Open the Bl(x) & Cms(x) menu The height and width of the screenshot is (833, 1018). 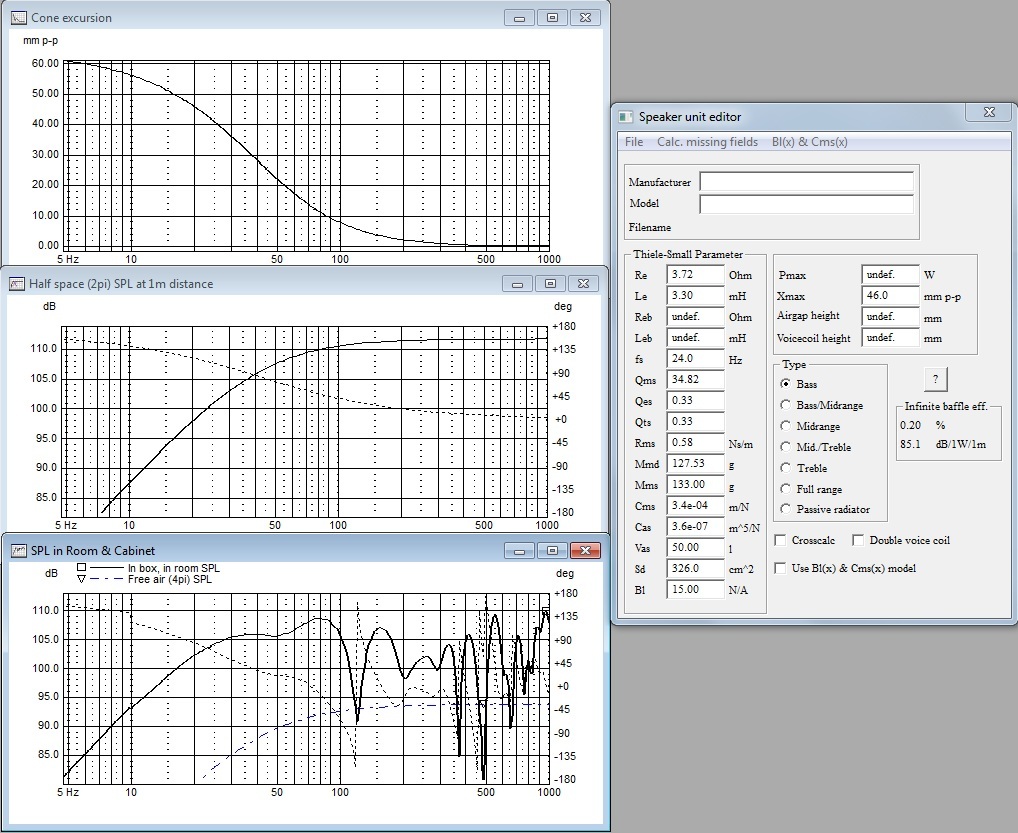pyautogui.click(x=809, y=142)
